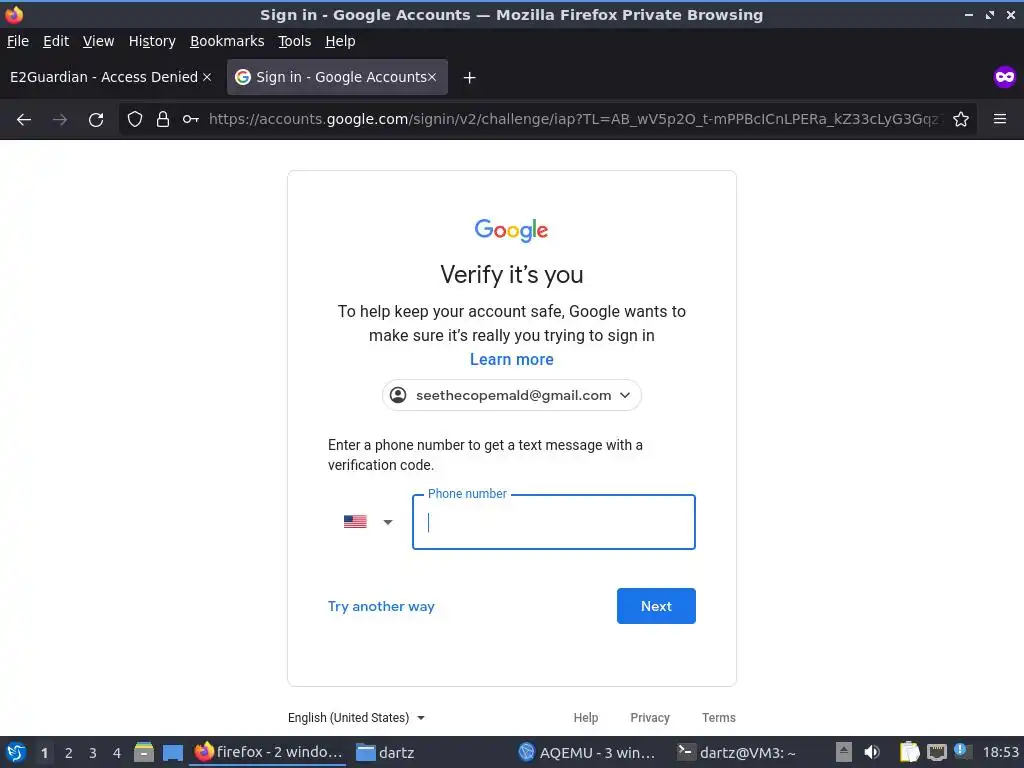Select the dartz folder taskbar entry
The height and width of the screenshot is (768, 1024).
coord(385,752)
